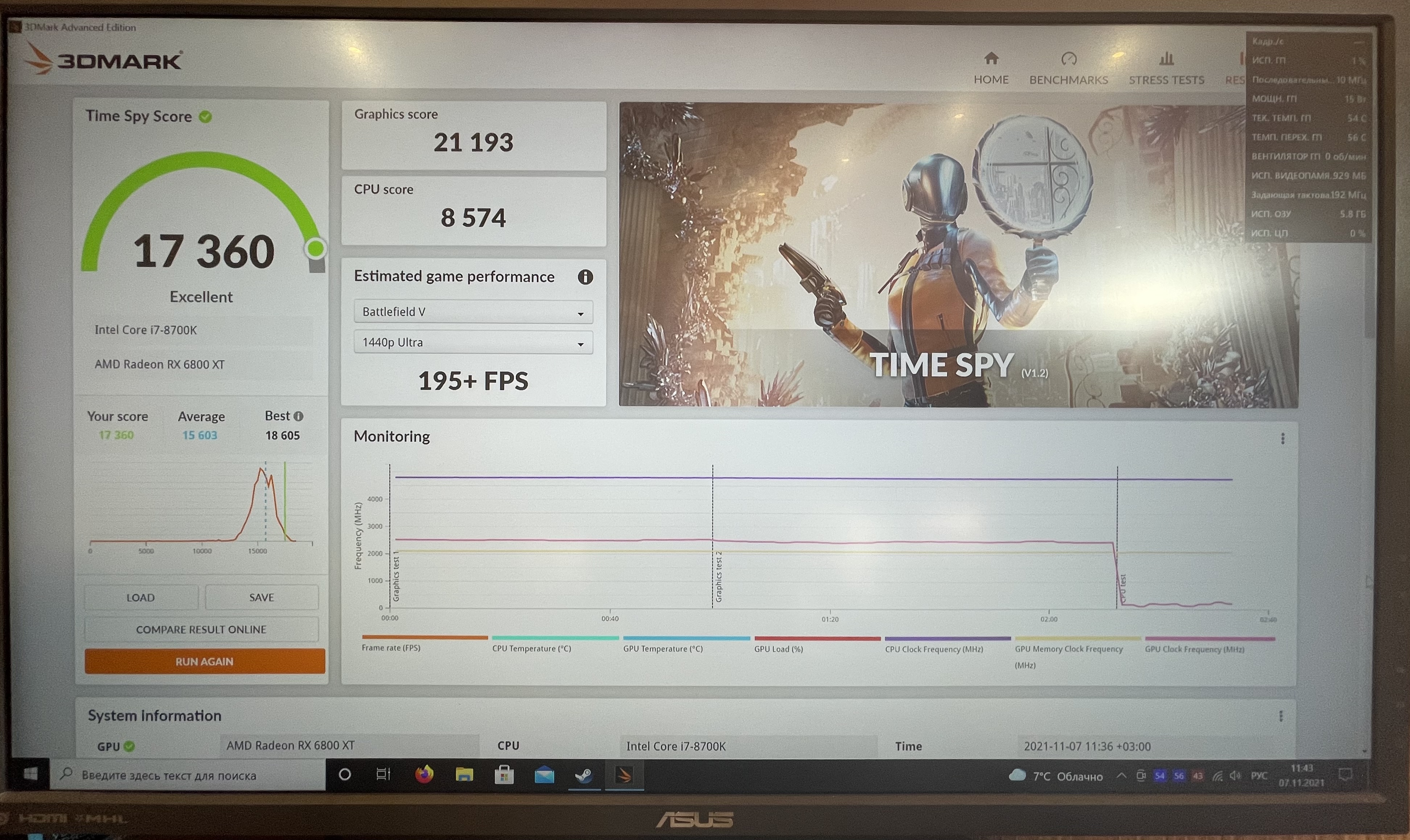
Task: Expand the 1440p Ultra resolution dropdown
Action: click(x=473, y=342)
